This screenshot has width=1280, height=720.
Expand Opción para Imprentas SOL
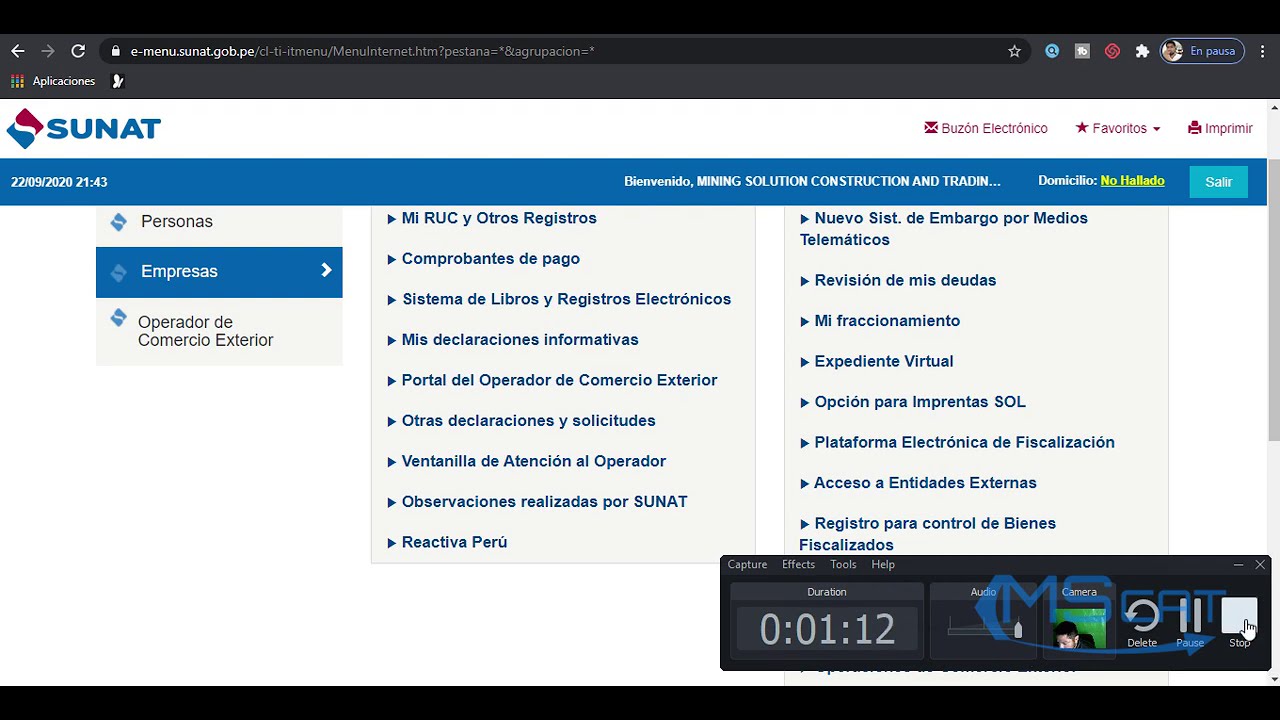point(913,402)
